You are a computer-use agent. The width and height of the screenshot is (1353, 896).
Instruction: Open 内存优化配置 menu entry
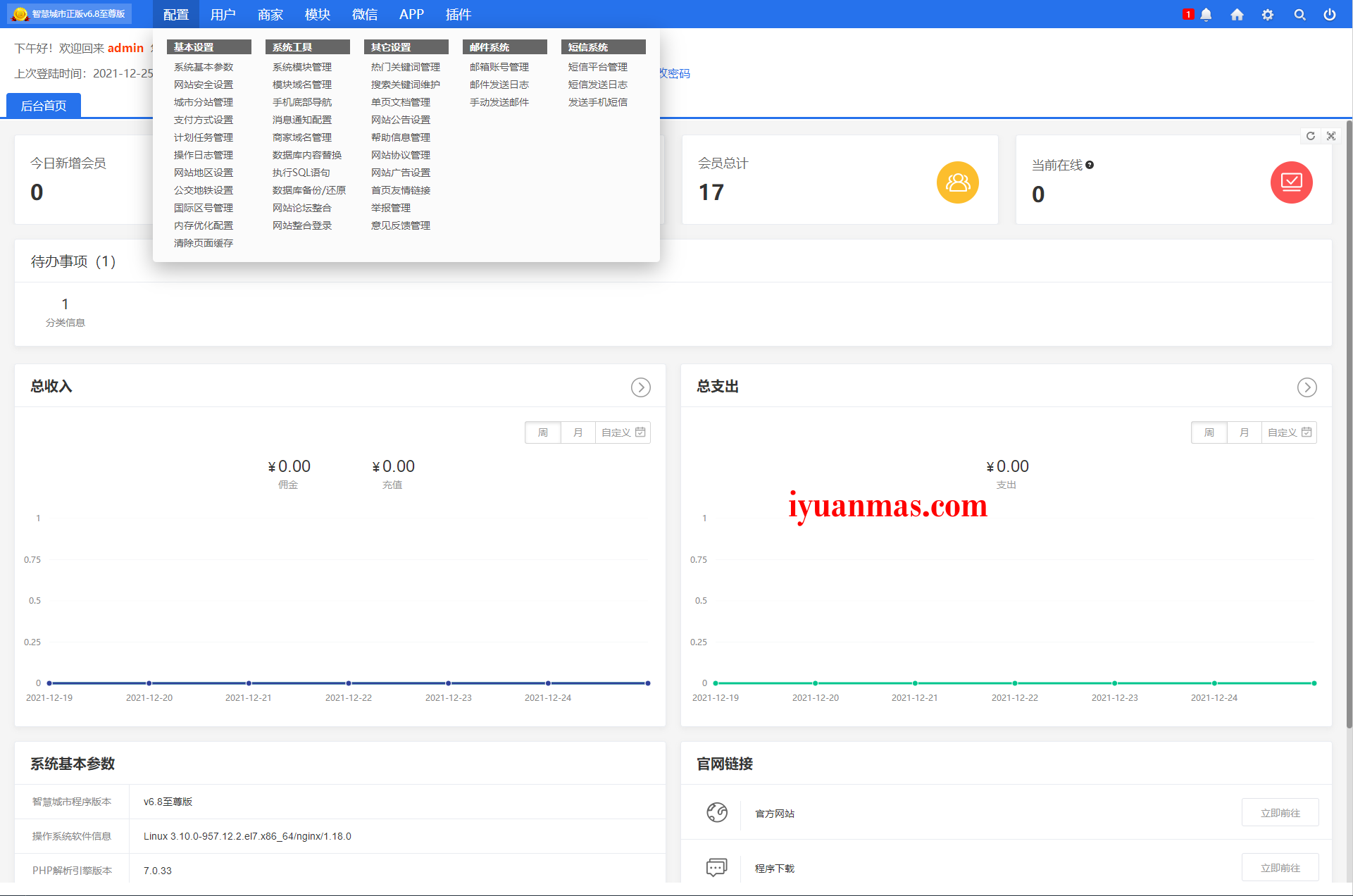tap(204, 225)
